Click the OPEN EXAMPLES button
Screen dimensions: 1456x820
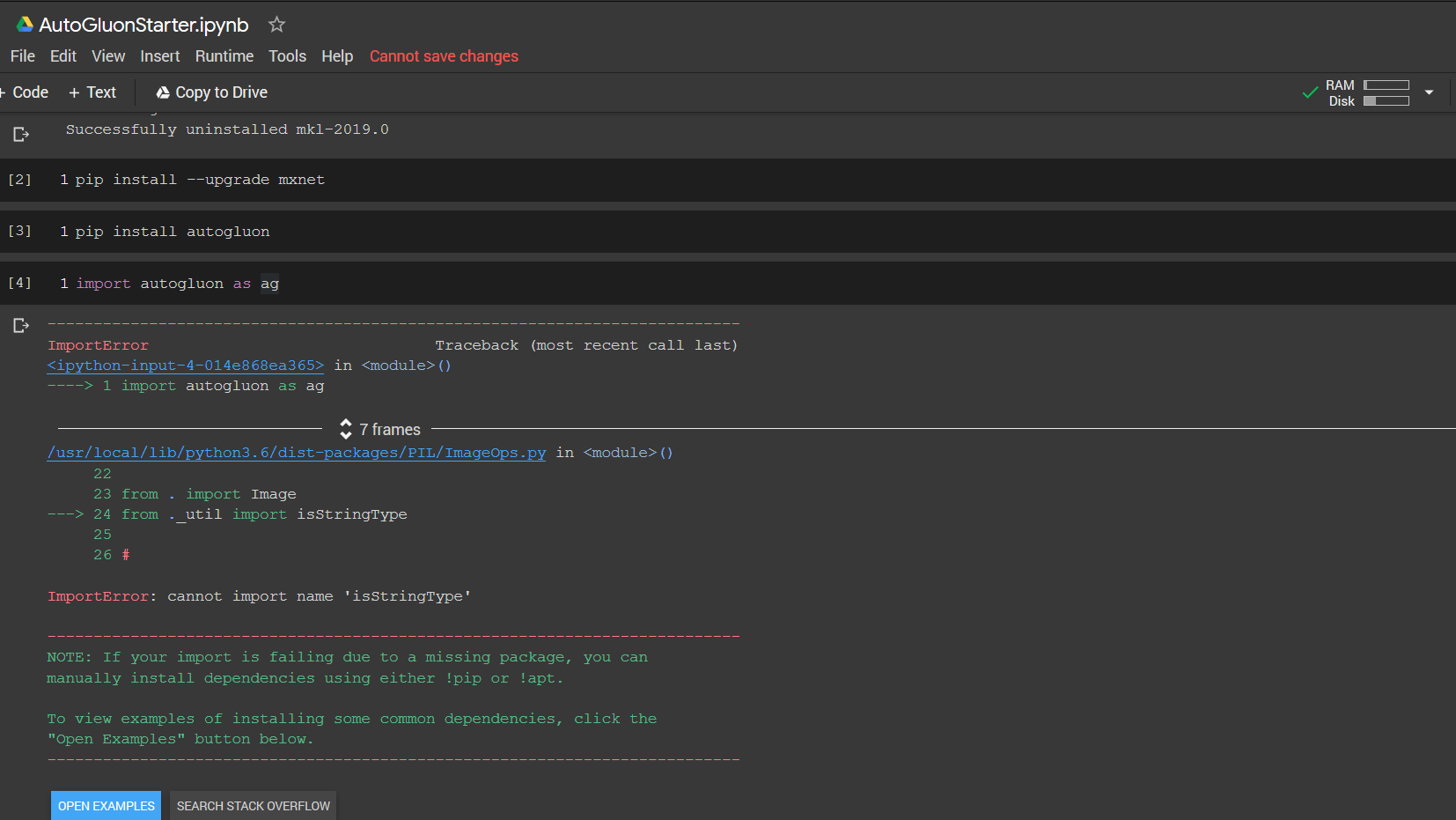tap(106, 806)
